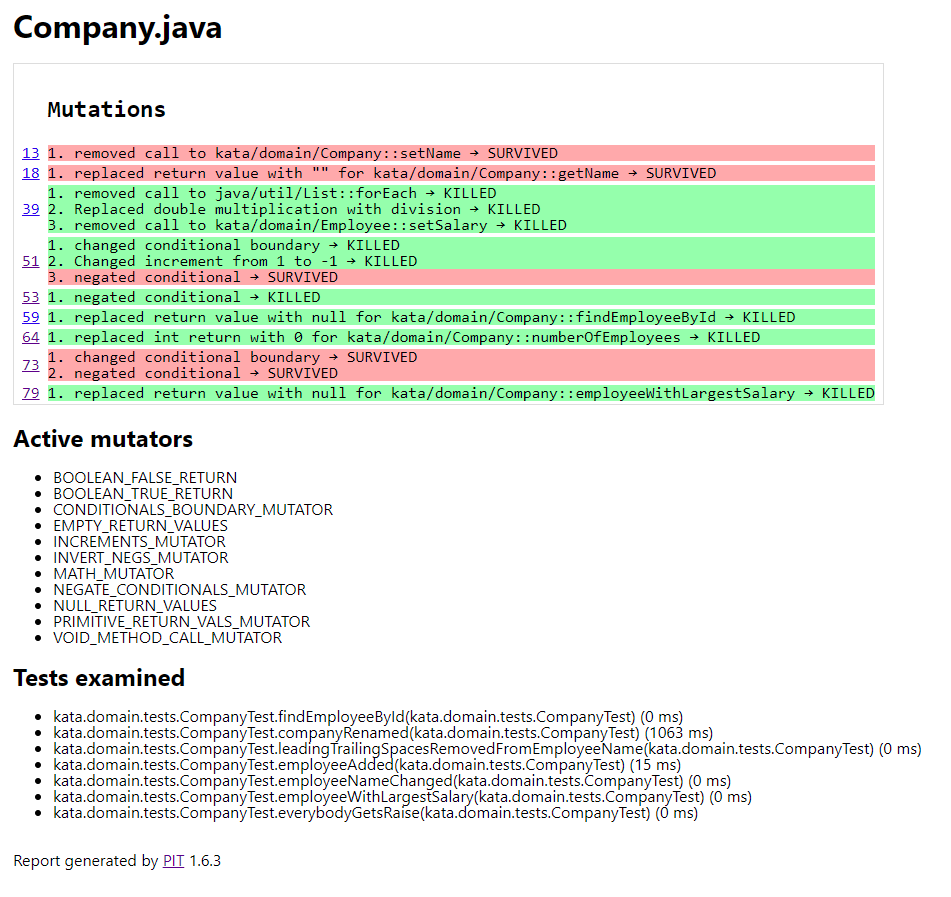Go to line 53 link
Image resolution: width=951 pixels, height=897 pixels.
click(x=30, y=297)
